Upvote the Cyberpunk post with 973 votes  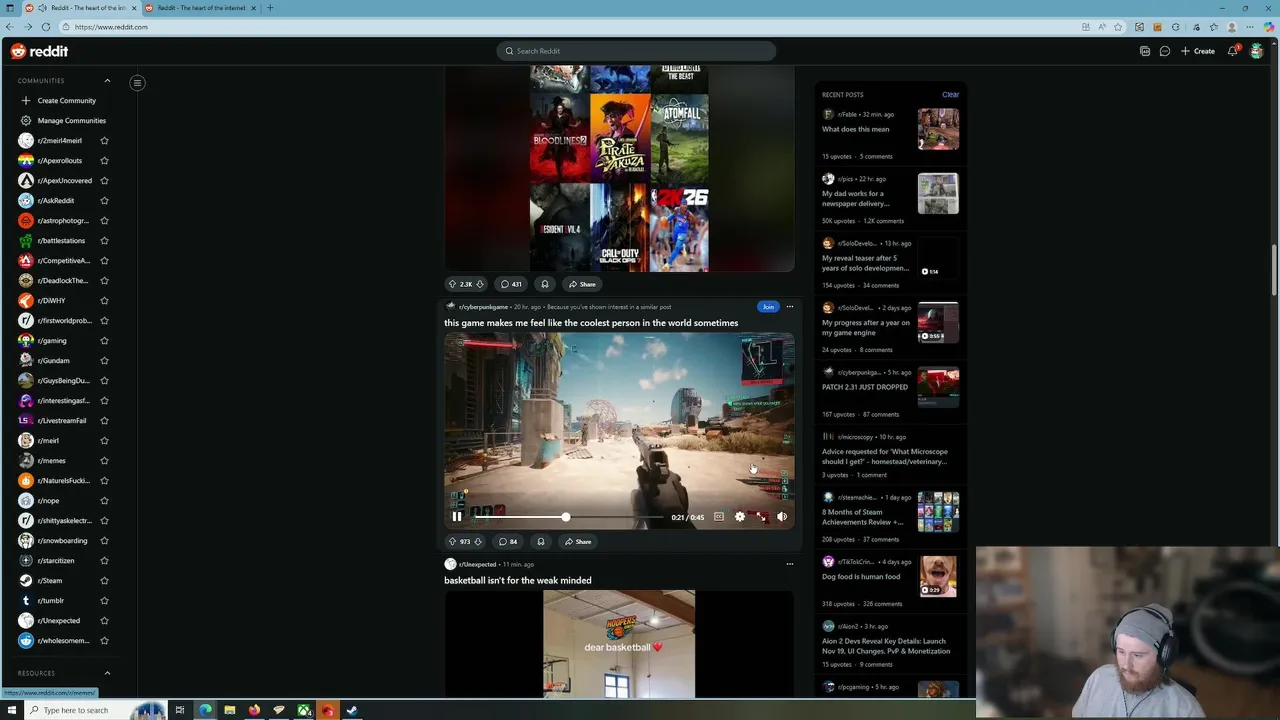[x=452, y=542]
